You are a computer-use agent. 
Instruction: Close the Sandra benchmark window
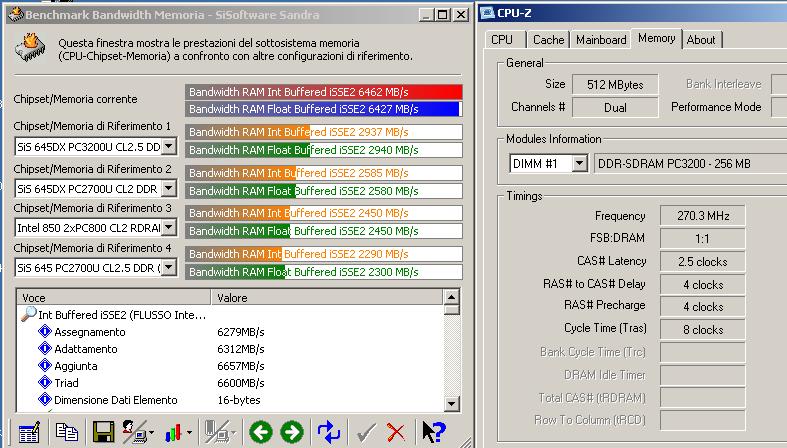coord(461,15)
